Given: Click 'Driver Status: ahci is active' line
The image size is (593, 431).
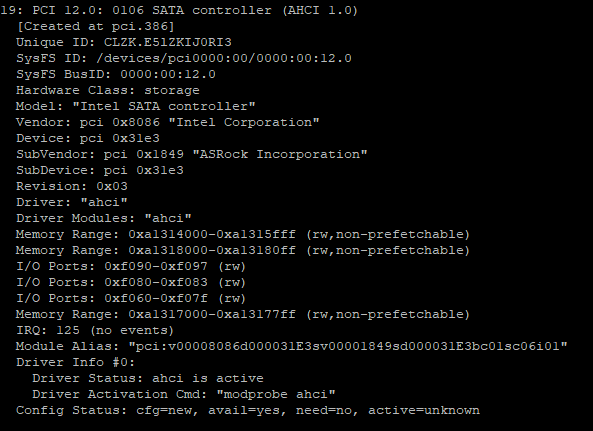Looking at the screenshot, I should point(148,378).
